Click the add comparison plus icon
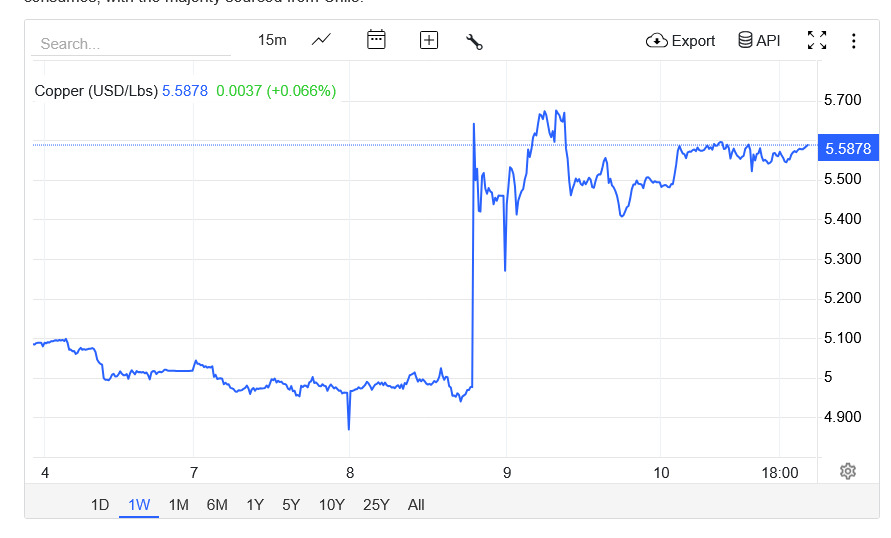Image resolution: width=891 pixels, height=538 pixels. click(429, 40)
